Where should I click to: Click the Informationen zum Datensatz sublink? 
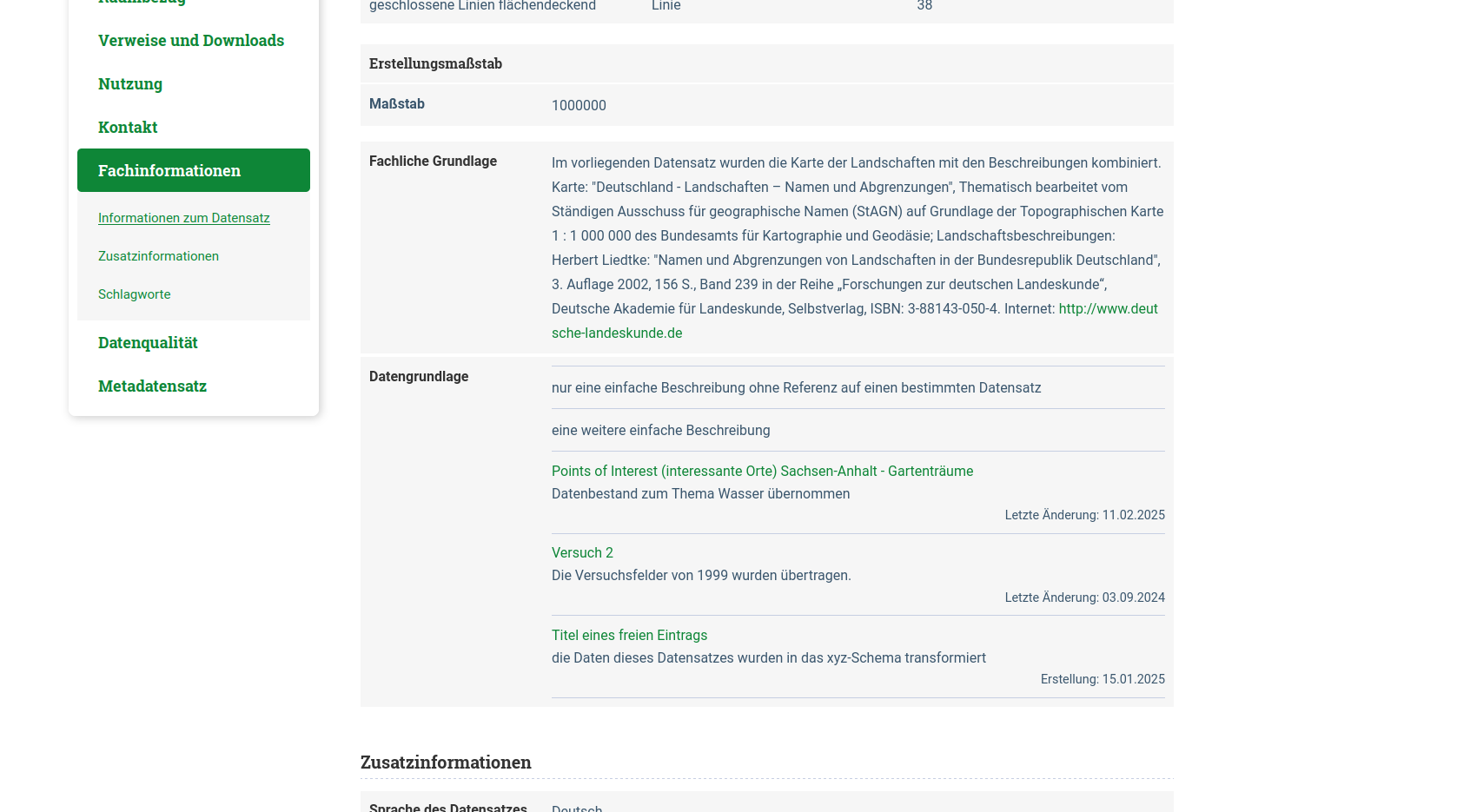184,218
